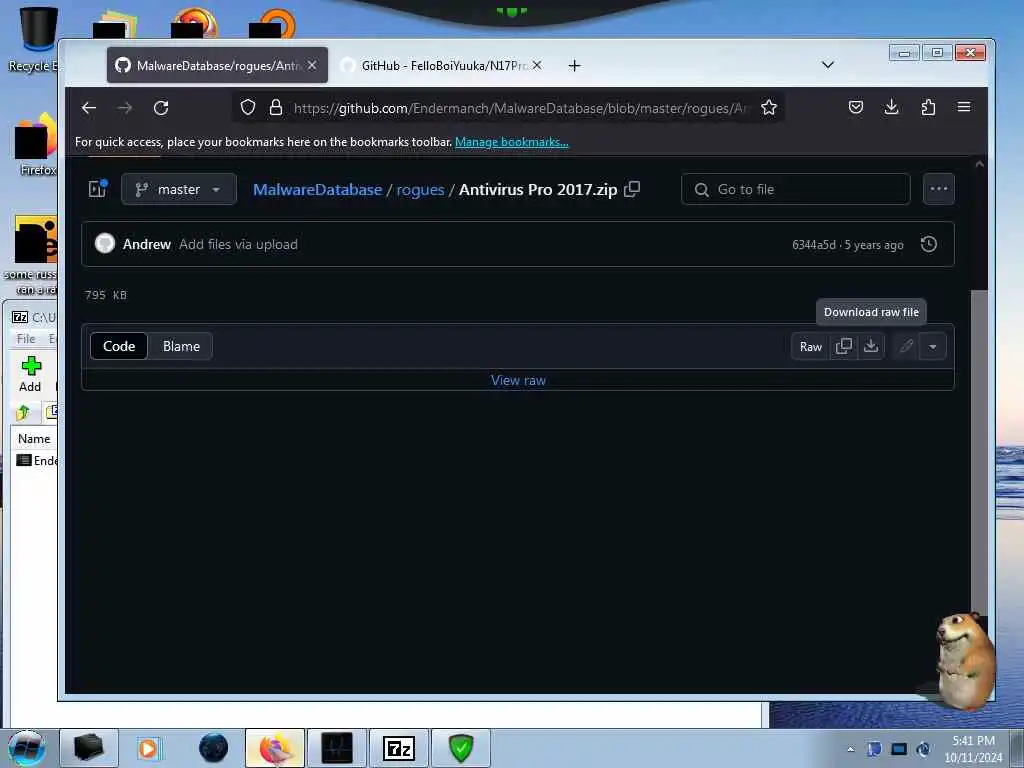This screenshot has width=1024, height=768.
Task: Open the three-dot more options menu
Action: [938, 189]
